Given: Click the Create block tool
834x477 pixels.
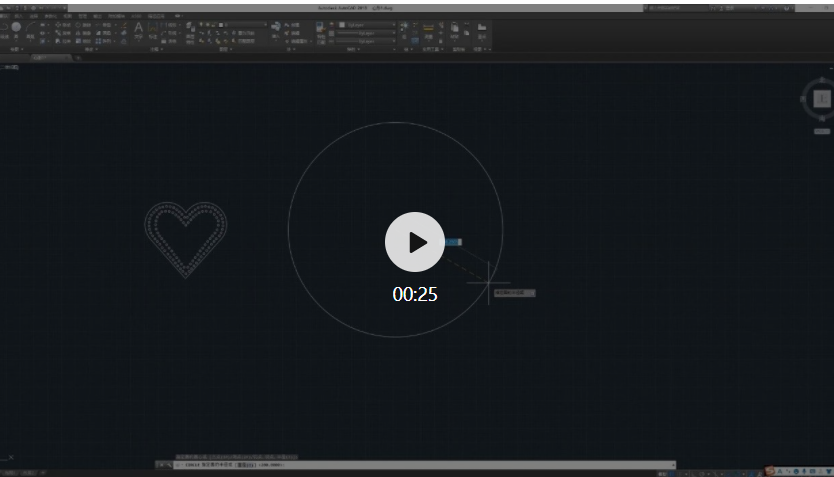Looking at the screenshot, I should click(292, 25).
